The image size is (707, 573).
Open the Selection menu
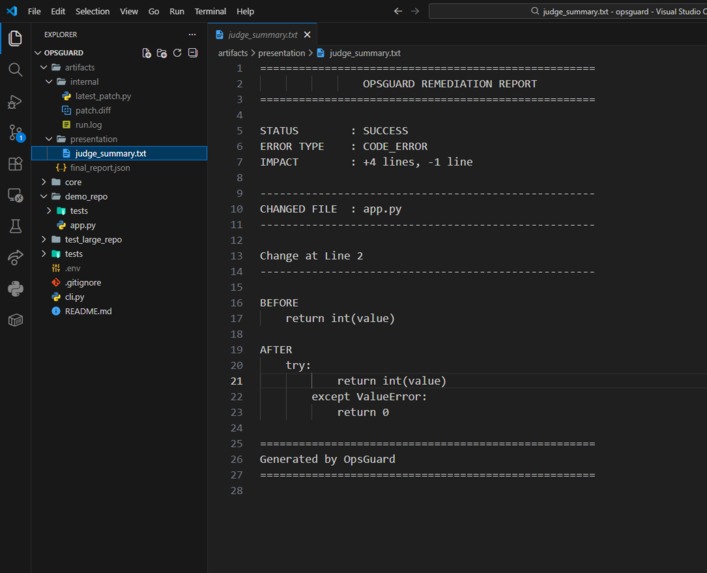click(x=92, y=11)
